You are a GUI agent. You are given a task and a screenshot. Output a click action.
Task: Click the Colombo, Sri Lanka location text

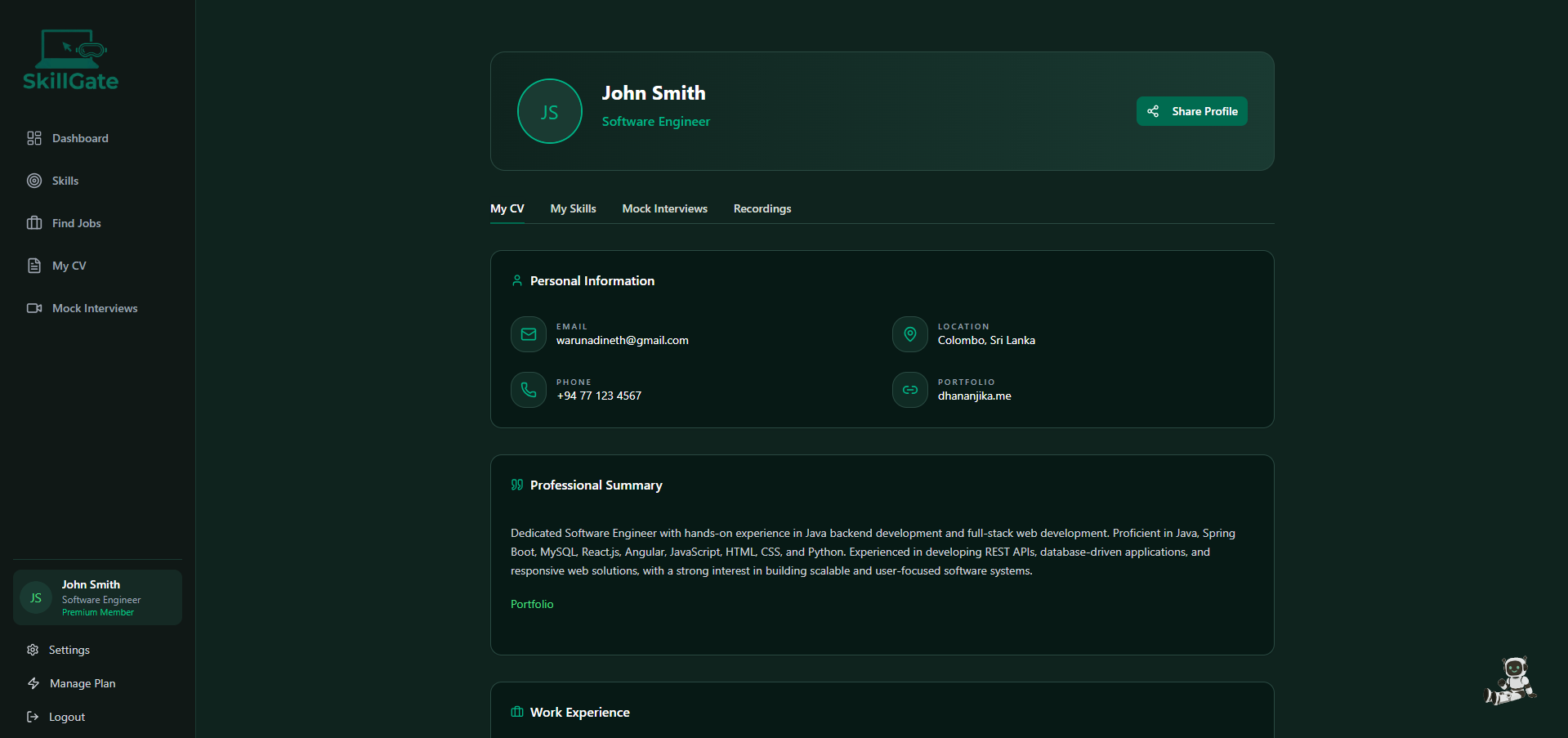tap(986, 340)
